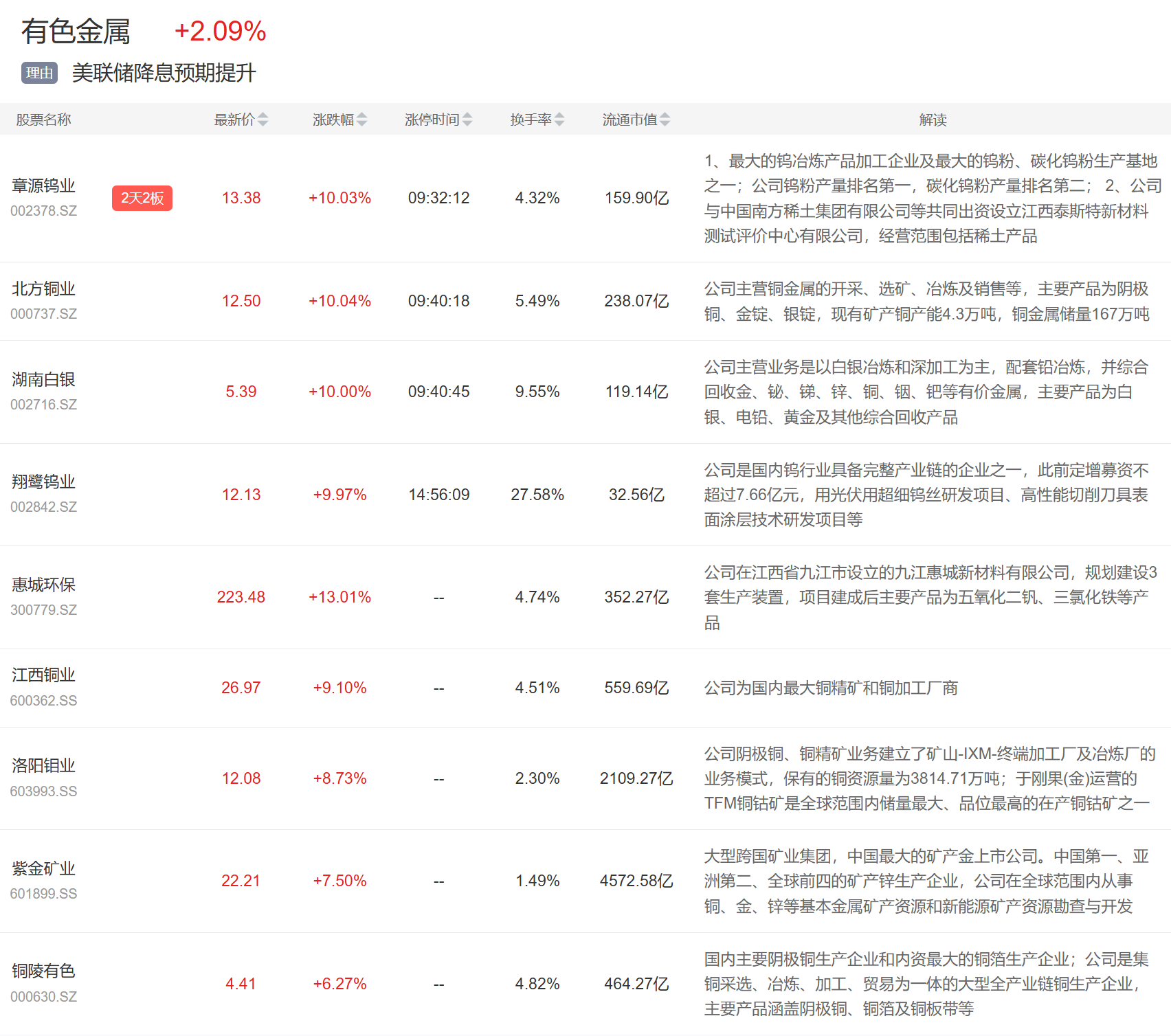Select stock code 000630.SZ

(43, 997)
